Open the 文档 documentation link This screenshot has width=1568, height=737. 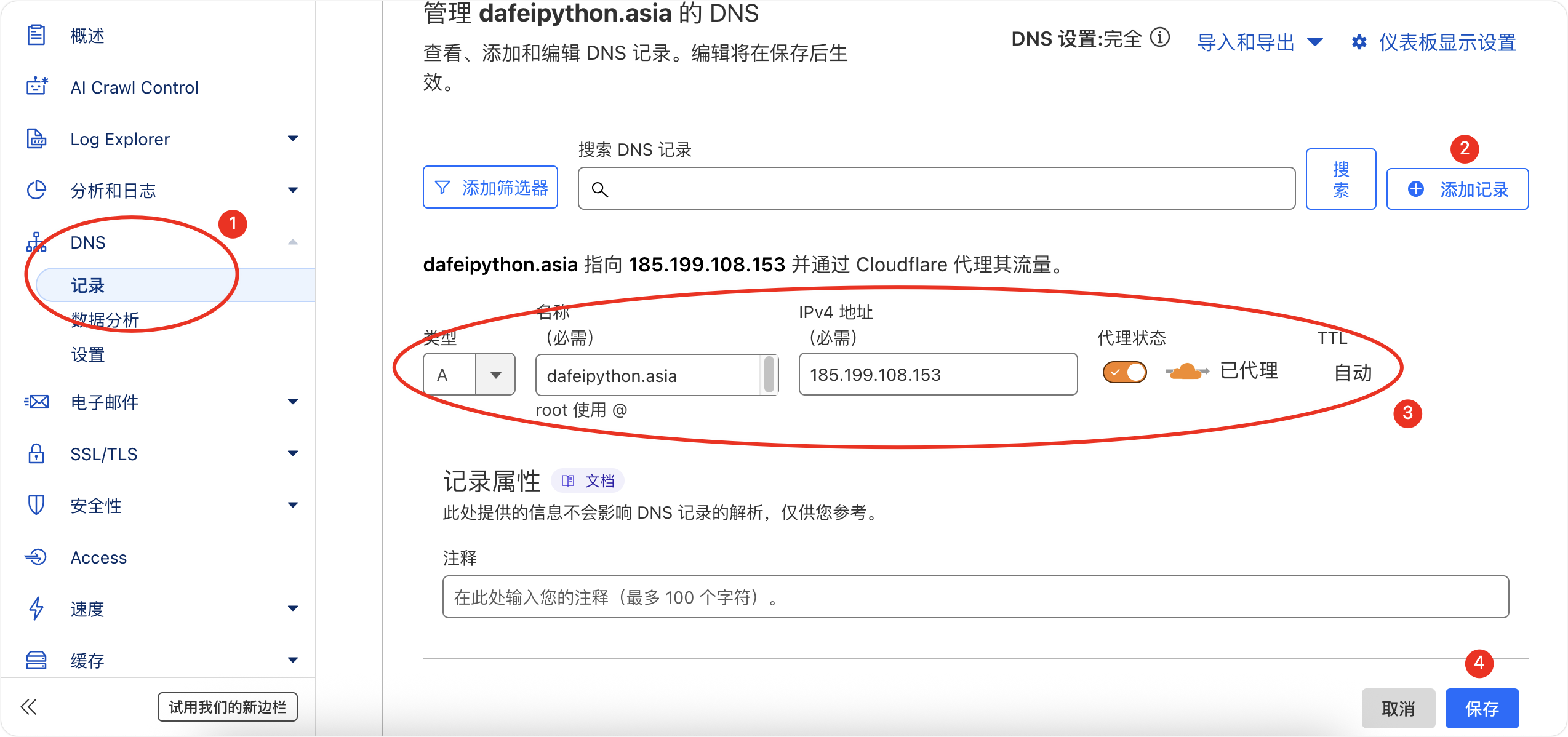tap(588, 480)
